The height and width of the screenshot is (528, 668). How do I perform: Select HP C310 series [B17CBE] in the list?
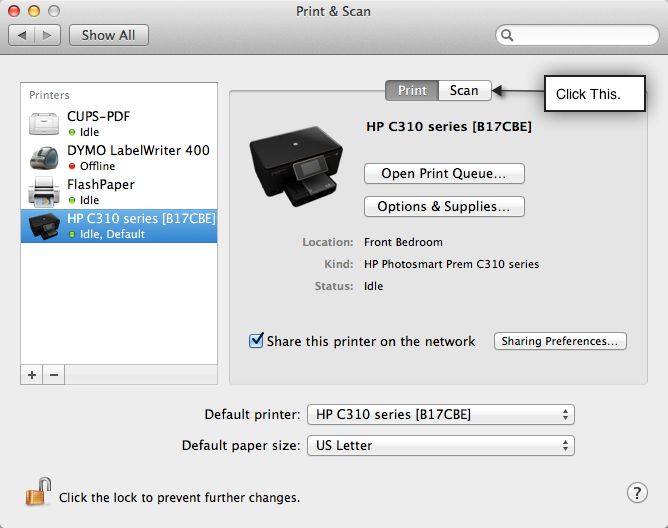coord(119,226)
